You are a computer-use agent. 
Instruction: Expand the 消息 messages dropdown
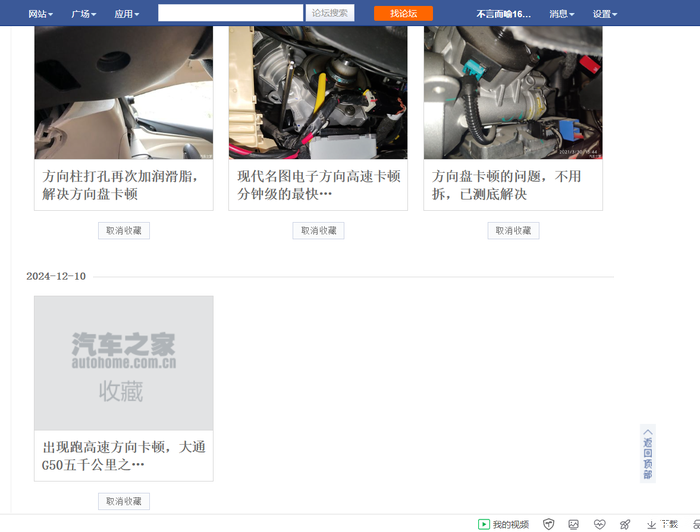pos(561,14)
